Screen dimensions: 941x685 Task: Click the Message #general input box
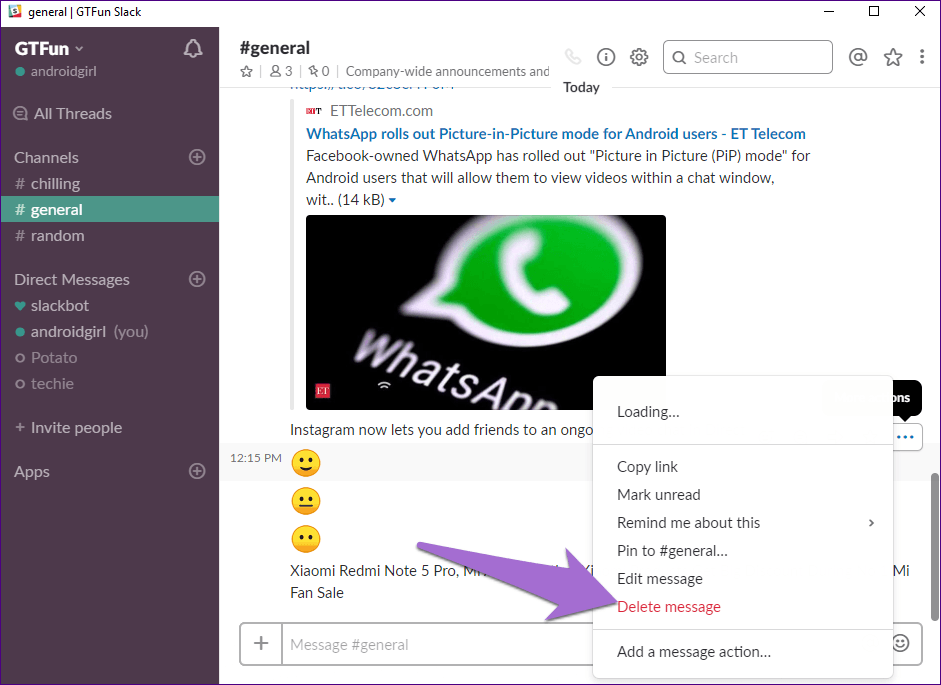[437, 644]
